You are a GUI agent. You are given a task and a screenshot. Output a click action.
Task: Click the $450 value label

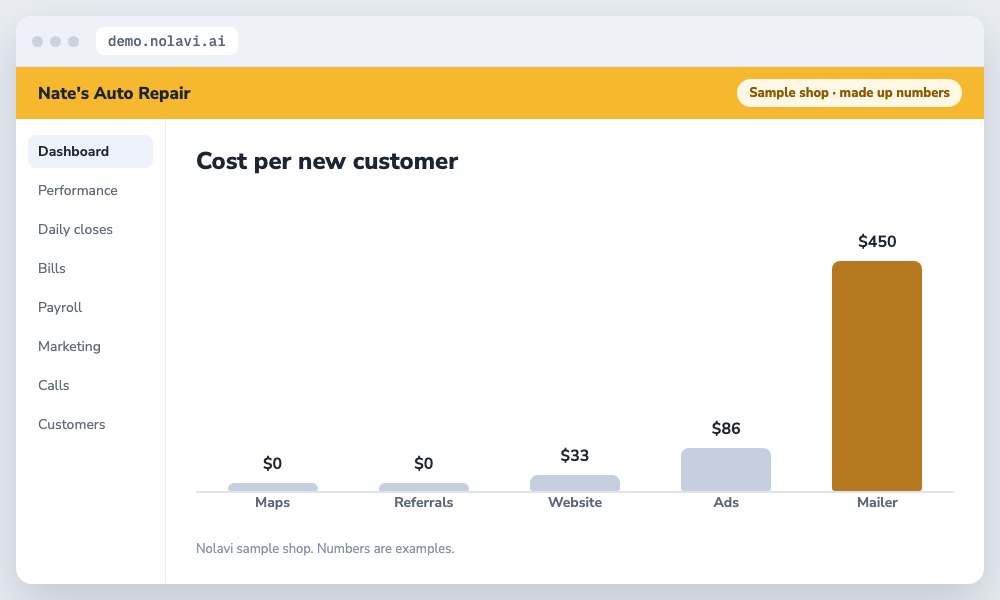click(877, 241)
